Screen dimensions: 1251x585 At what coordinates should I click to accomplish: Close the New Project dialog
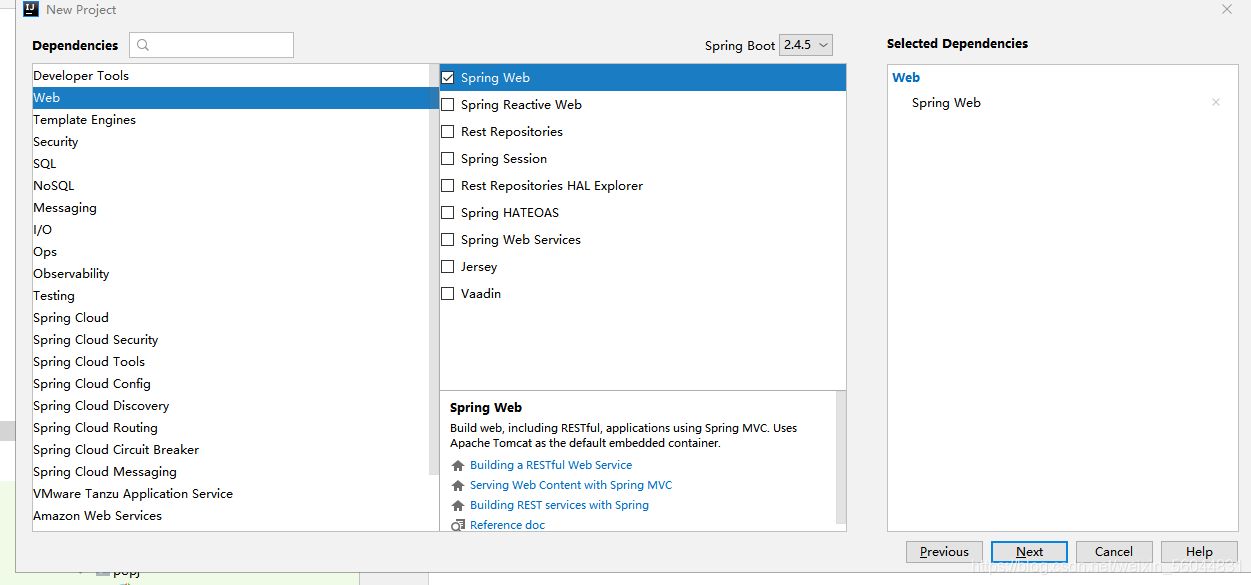1227,10
